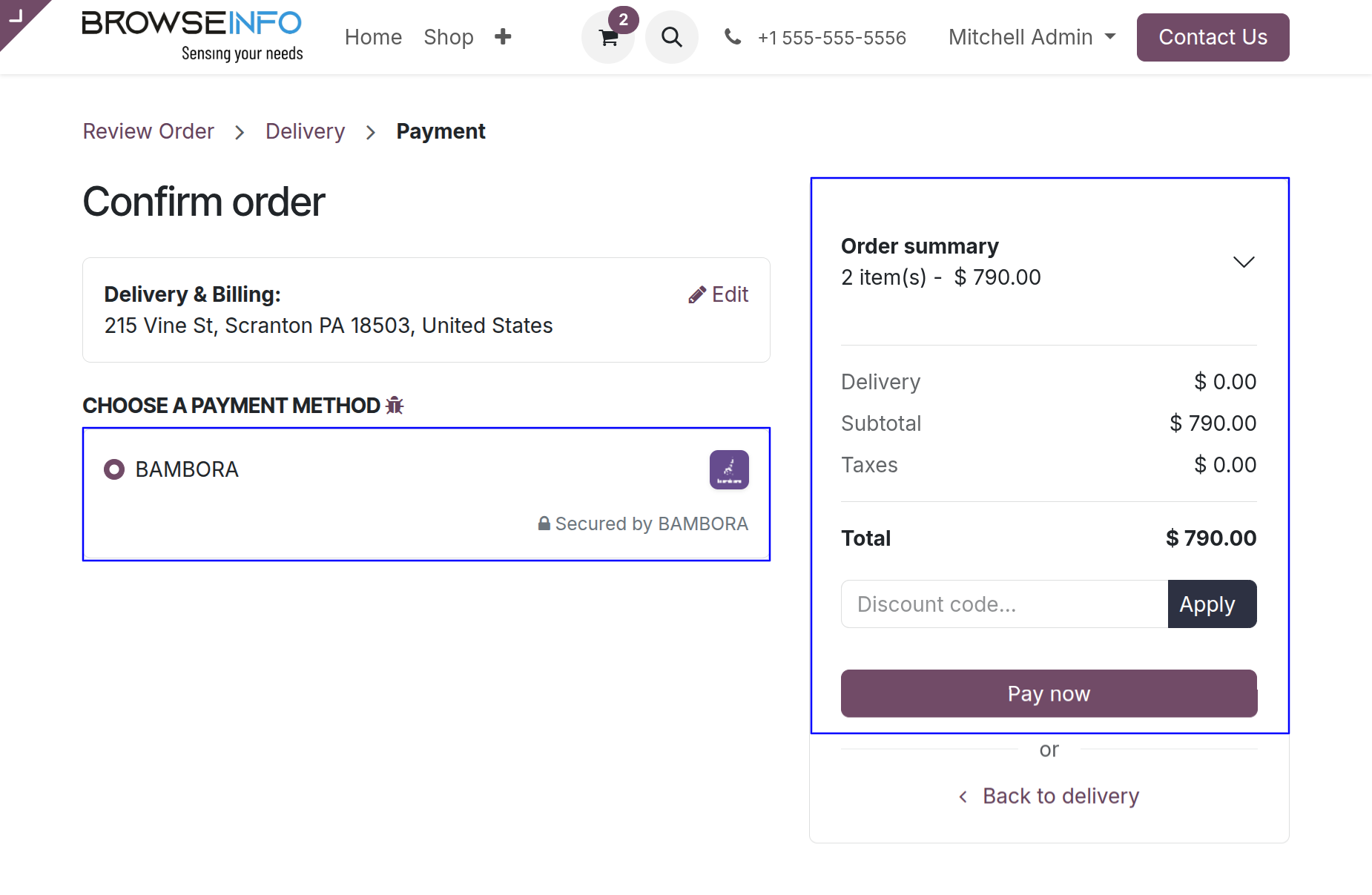The image size is (1372, 895).
Task: Click the phone icon in header
Action: (x=733, y=36)
